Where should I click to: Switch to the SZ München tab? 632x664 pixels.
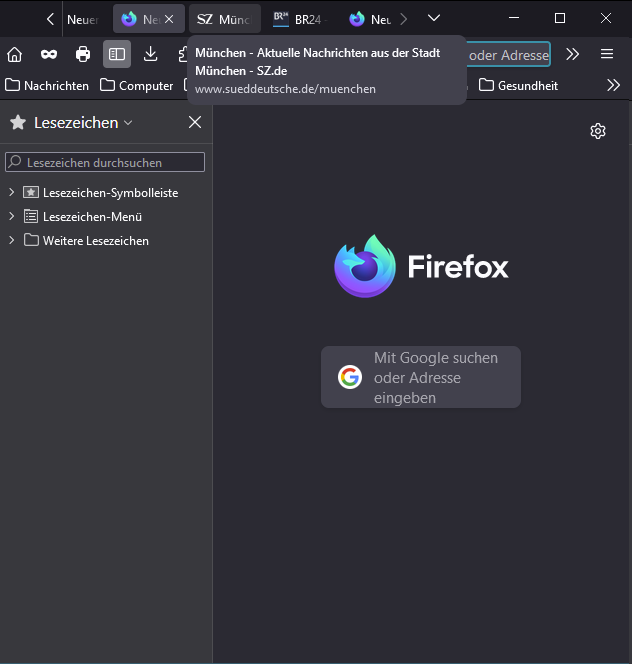(224, 19)
